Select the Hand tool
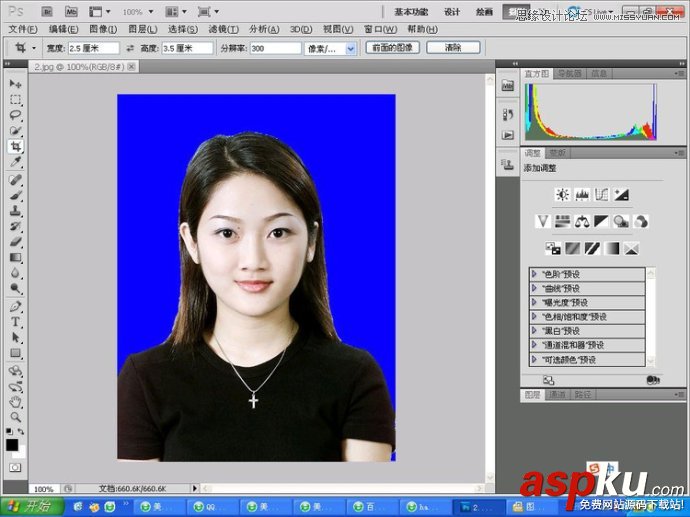The height and width of the screenshot is (517, 690). point(15,401)
